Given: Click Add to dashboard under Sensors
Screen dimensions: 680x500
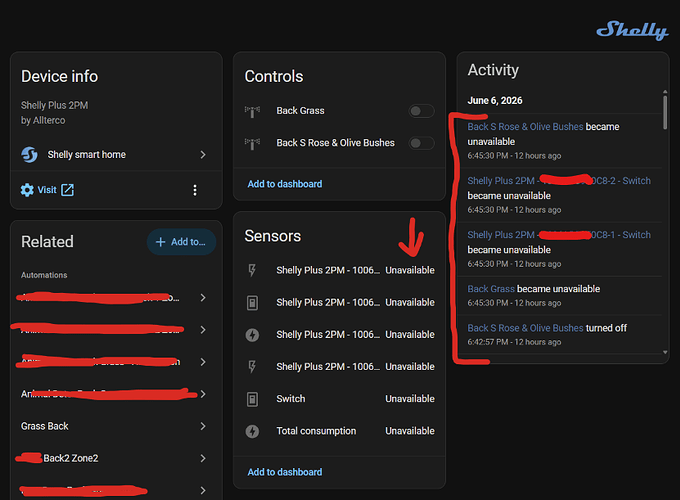Looking at the screenshot, I should 284,472.
